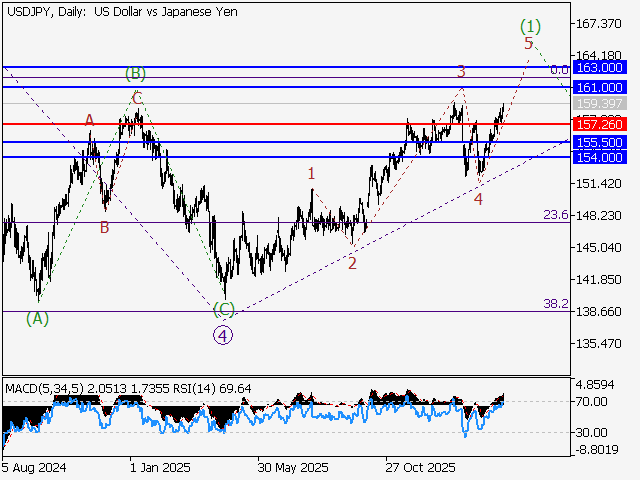The image size is (640, 480).
Task: Click the red 157.260 price level tag
Action: (600, 124)
